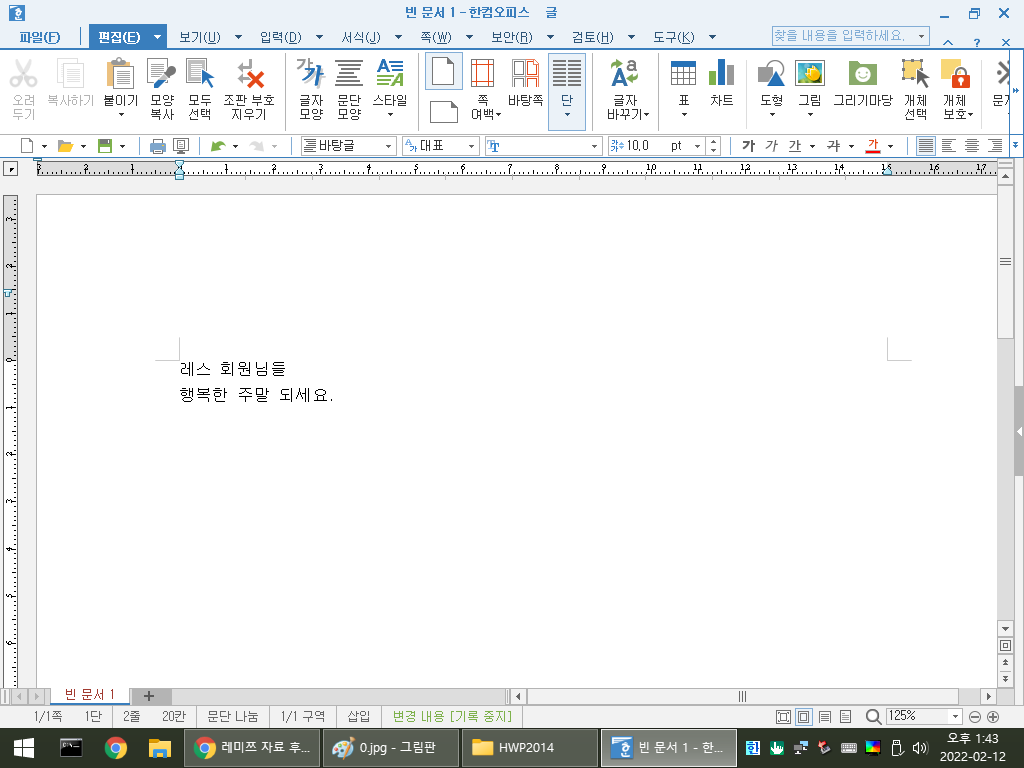
Task: Insert a chart with 차트 icon
Action: pyautogui.click(x=722, y=82)
